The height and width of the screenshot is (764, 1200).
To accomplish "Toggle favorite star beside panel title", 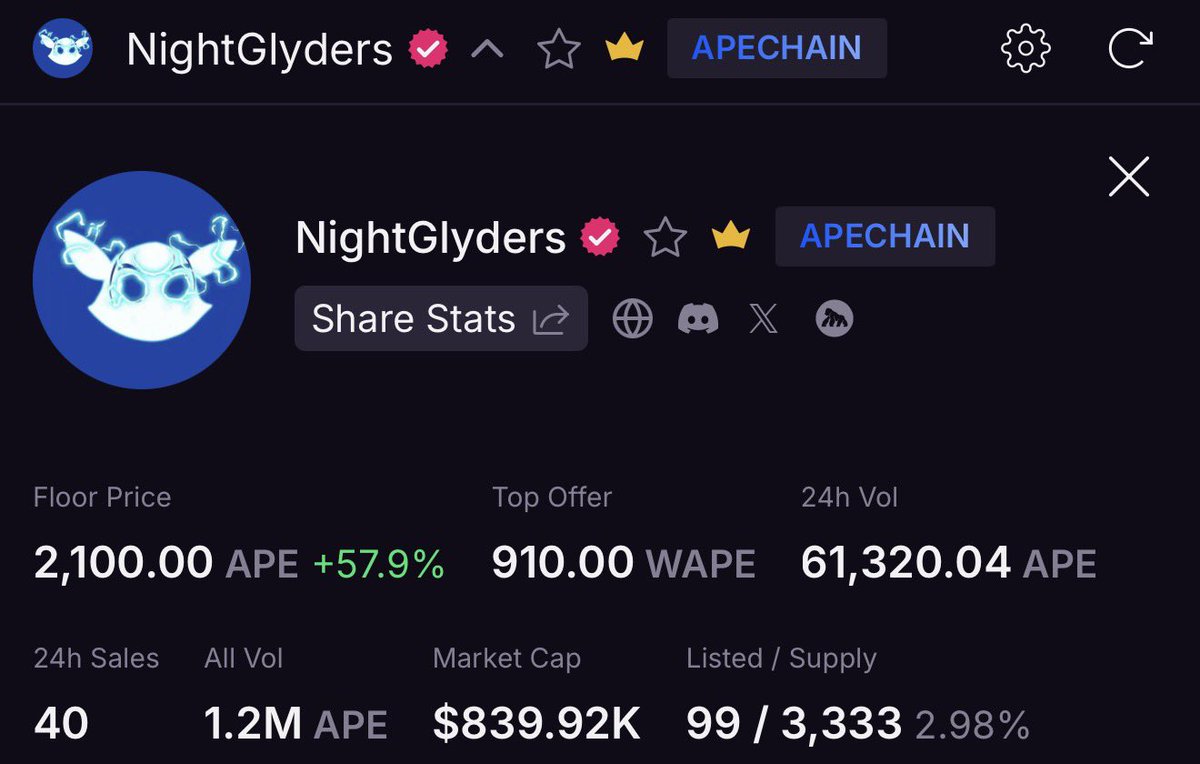I will [665, 237].
